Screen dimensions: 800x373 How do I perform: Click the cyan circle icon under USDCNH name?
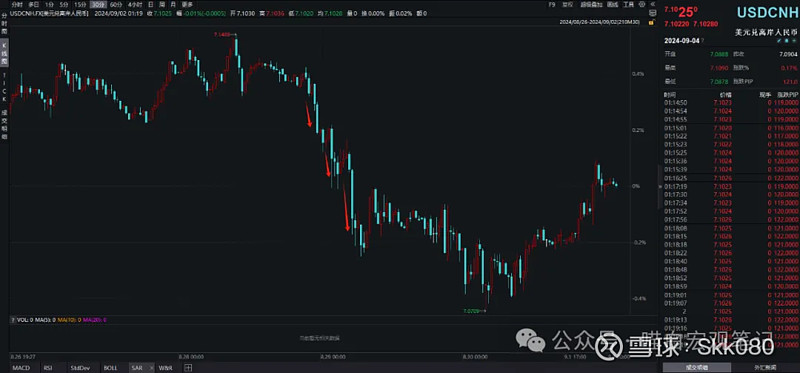tap(787, 40)
